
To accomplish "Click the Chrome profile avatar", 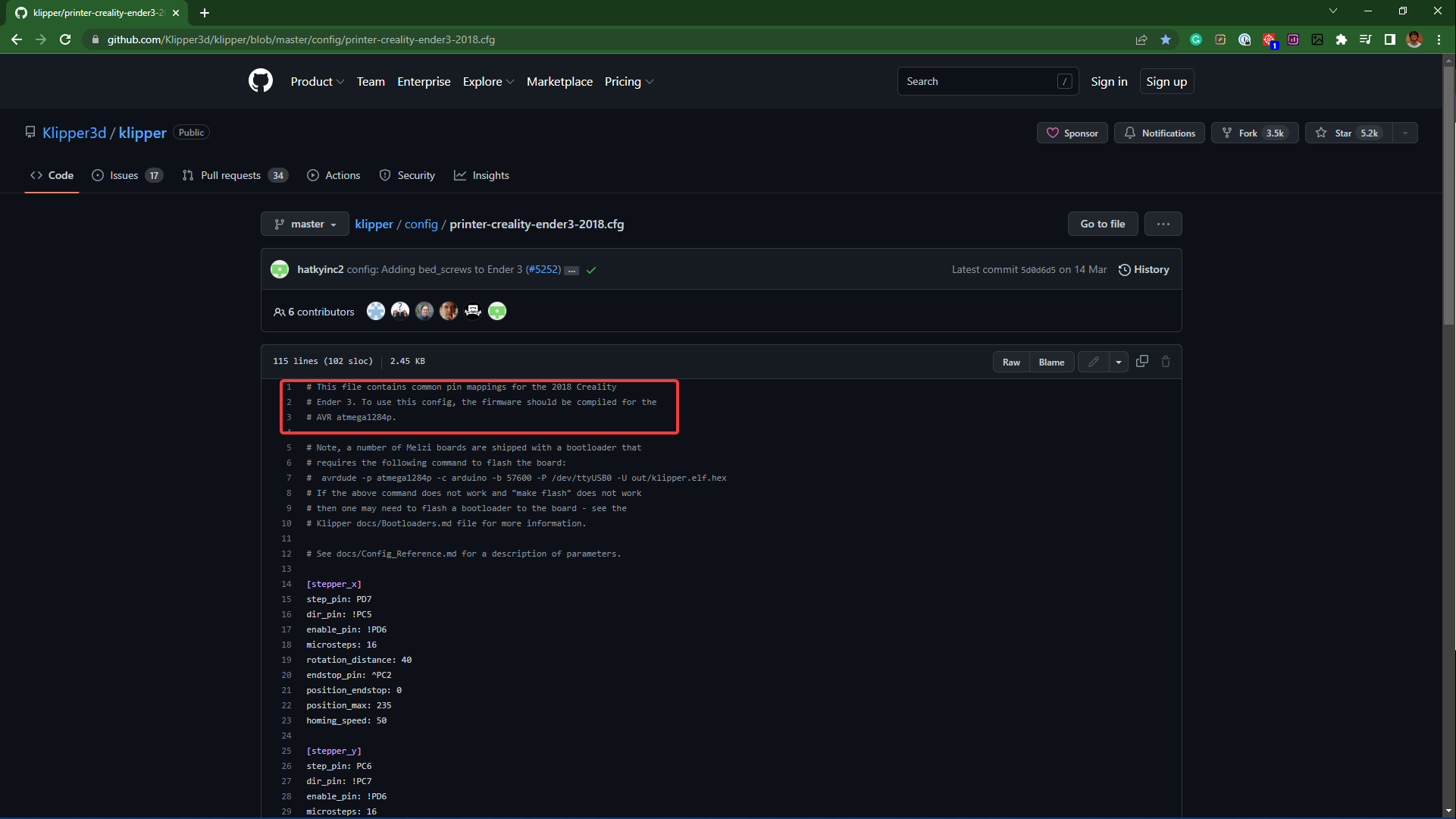I will 1414,39.
